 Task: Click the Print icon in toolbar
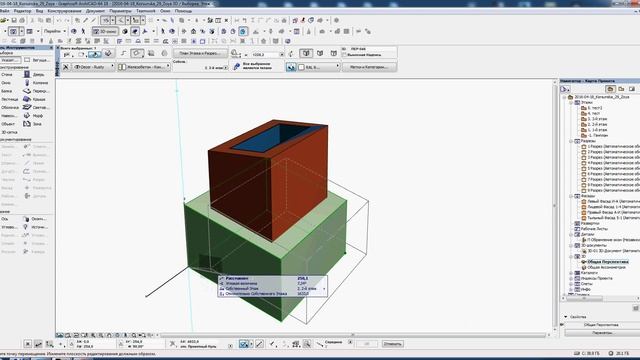click(22, 20)
